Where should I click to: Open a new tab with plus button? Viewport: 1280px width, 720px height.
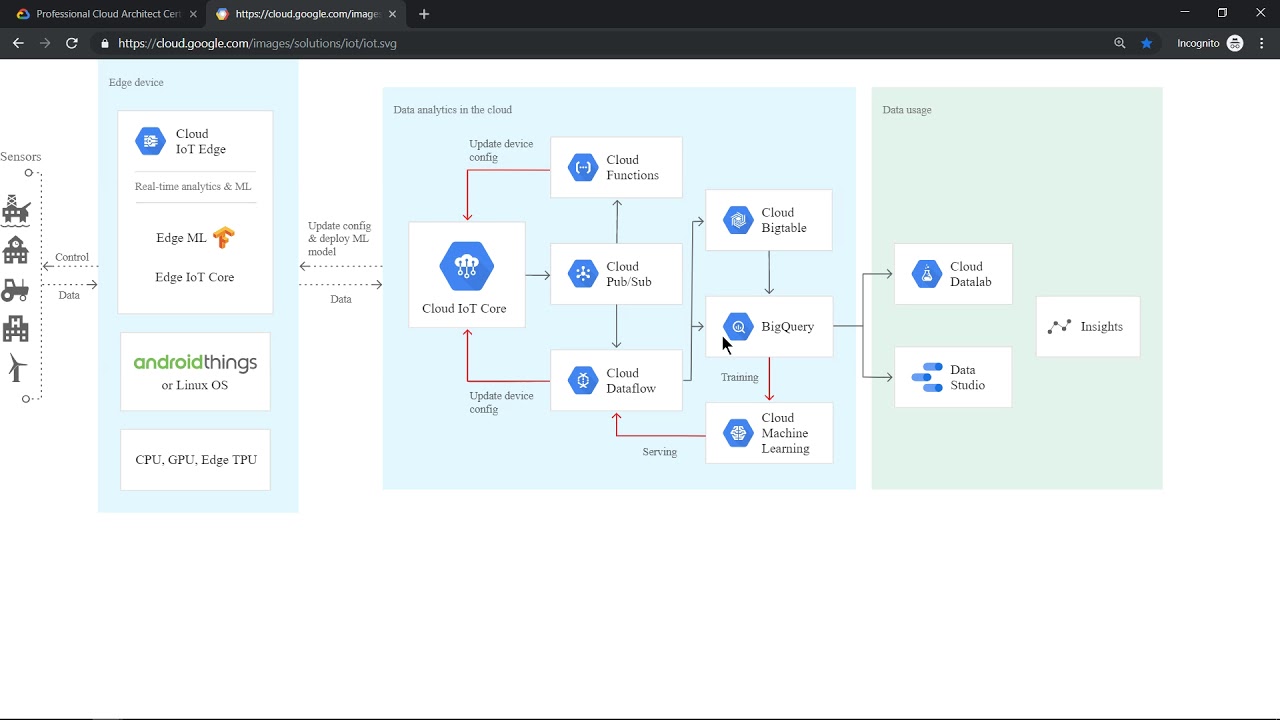424,14
